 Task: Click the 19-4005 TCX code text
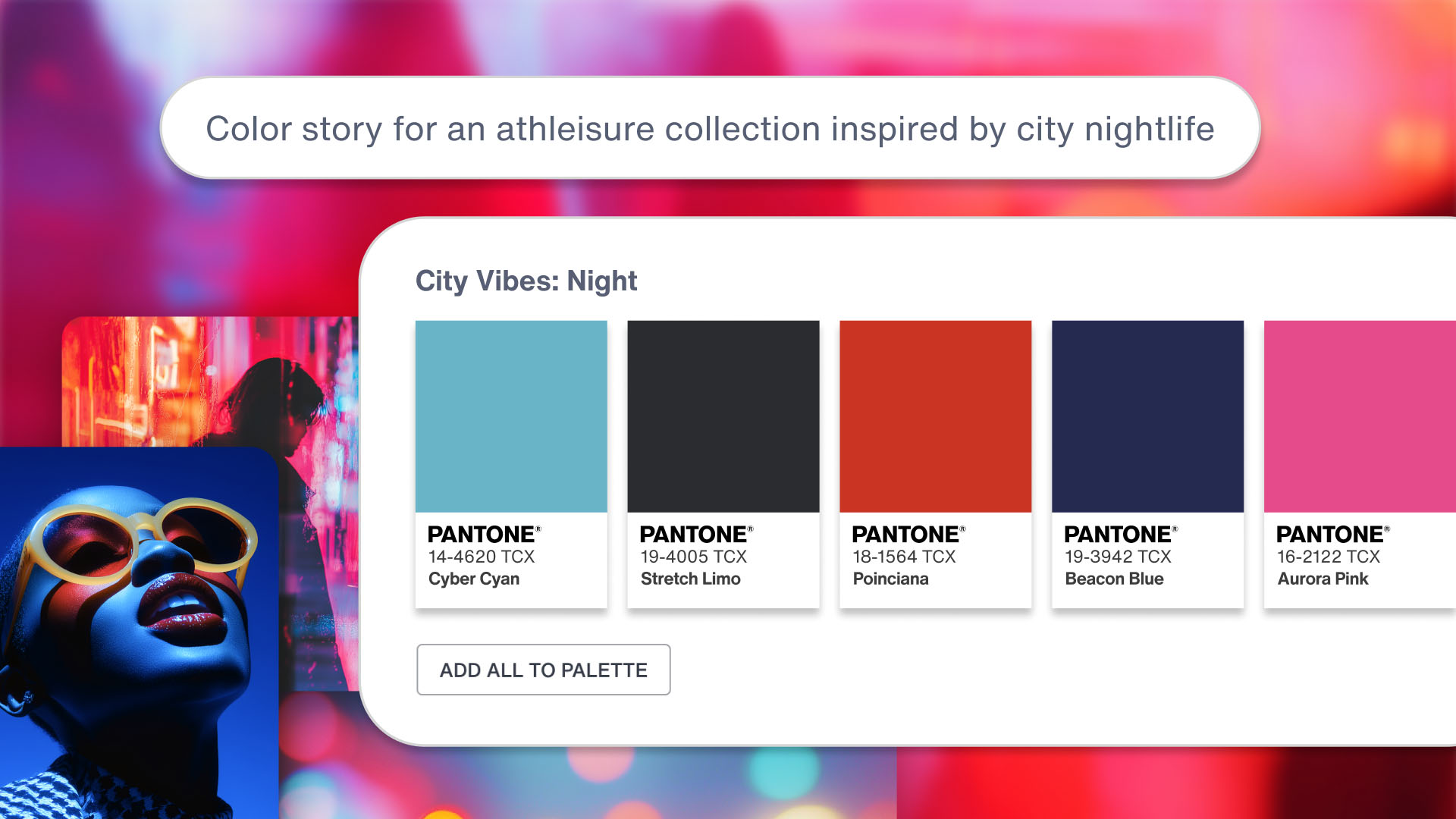692,557
